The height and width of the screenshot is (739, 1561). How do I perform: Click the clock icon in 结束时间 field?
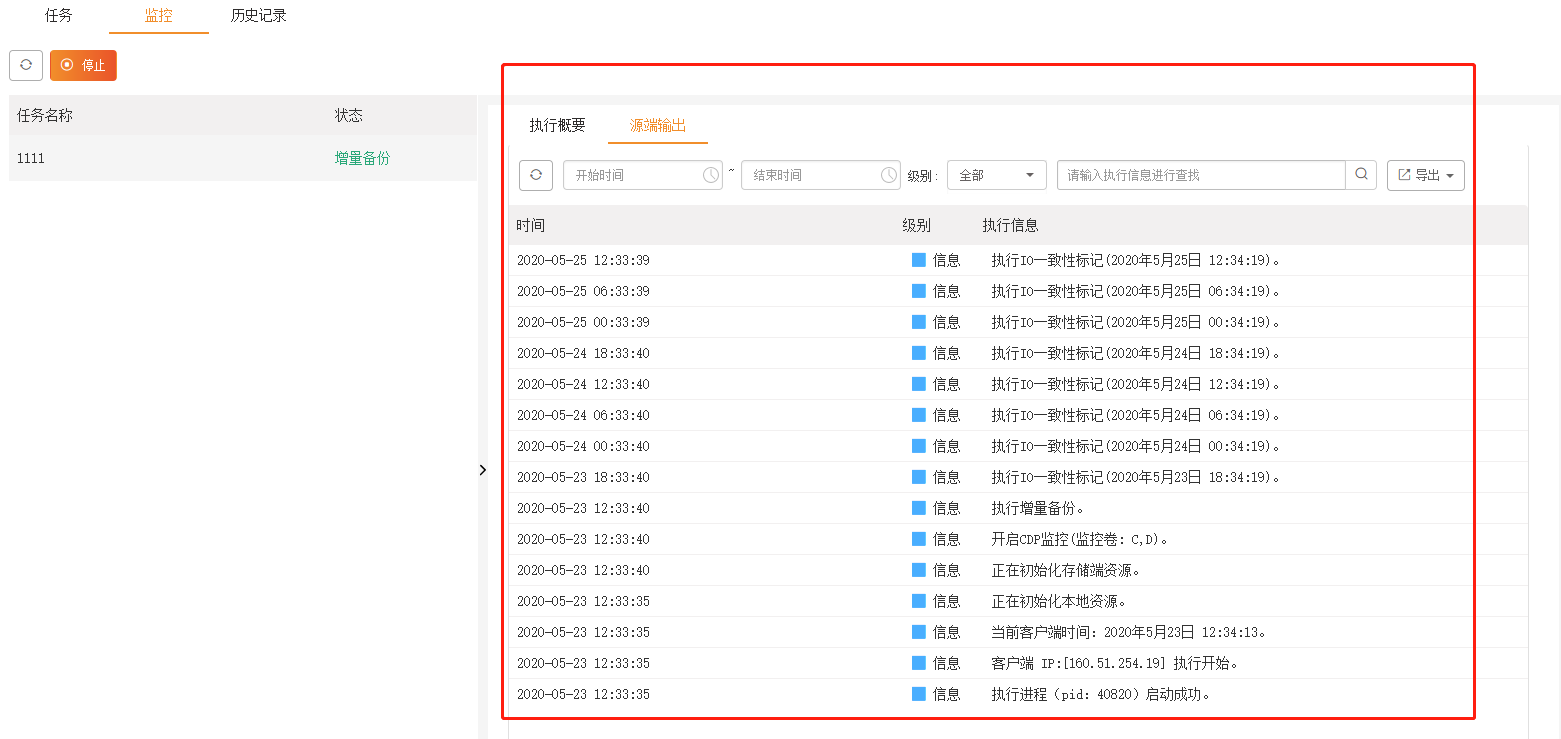(889, 175)
